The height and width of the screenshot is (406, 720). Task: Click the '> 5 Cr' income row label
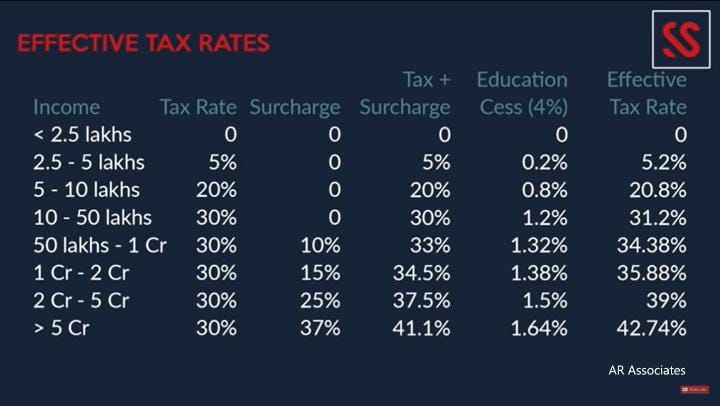click(x=64, y=327)
